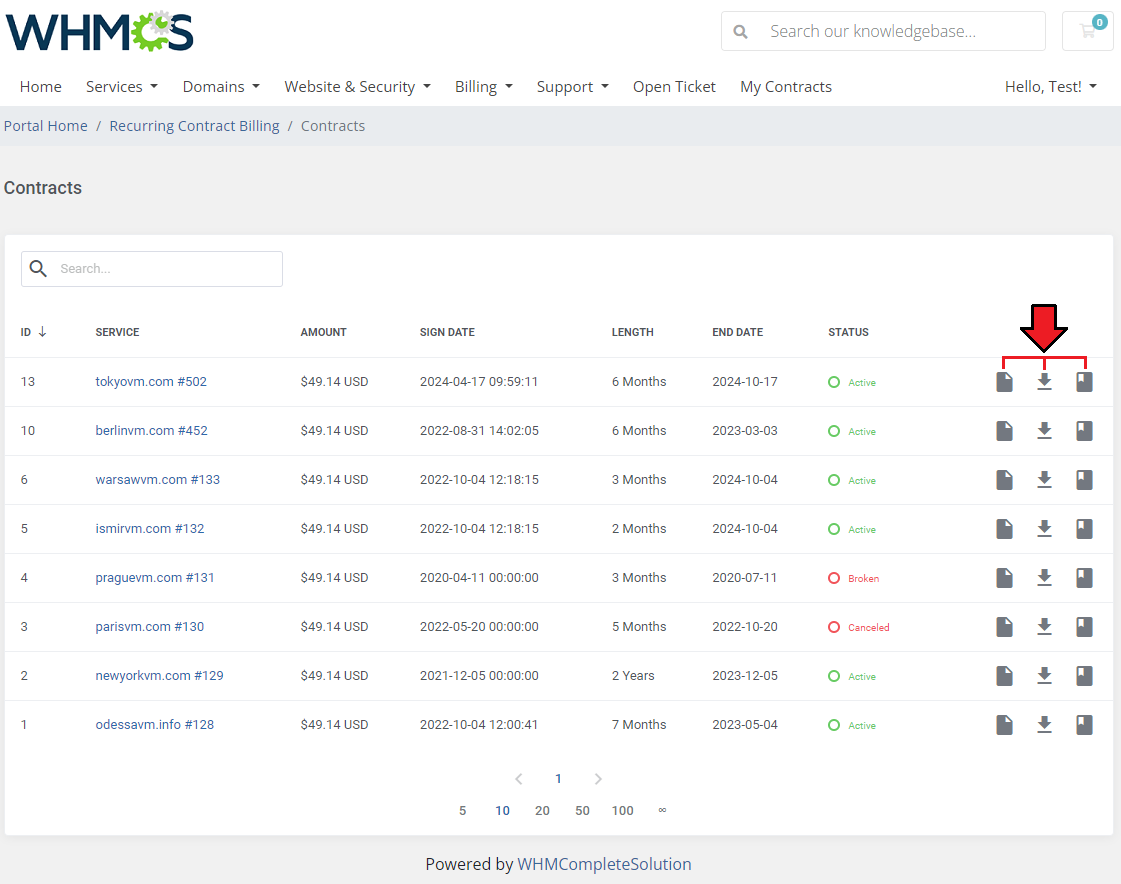
Task: Download the berlinvm.com #452 contract
Action: pos(1045,431)
